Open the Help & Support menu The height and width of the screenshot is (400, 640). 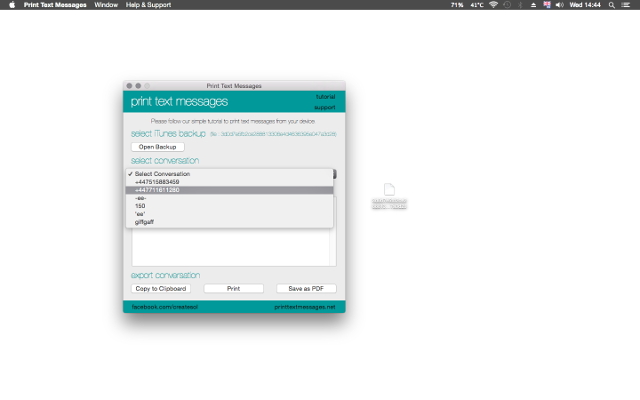click(x=148, y=5)
